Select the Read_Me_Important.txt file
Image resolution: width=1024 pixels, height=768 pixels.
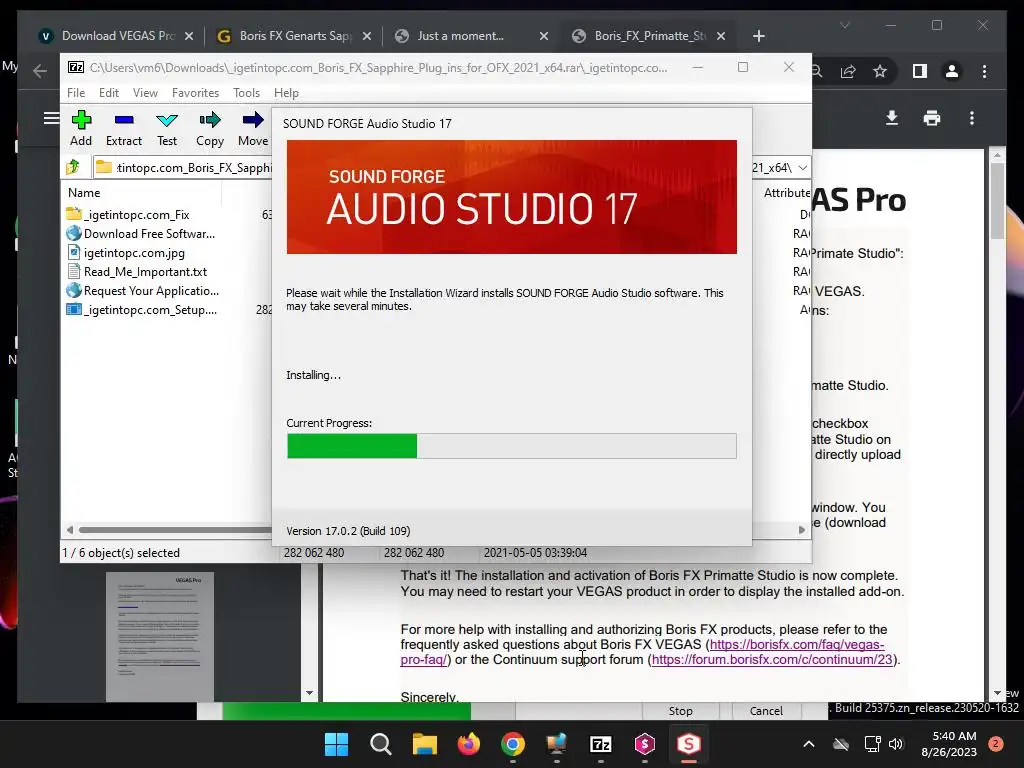tap(145, 272)
